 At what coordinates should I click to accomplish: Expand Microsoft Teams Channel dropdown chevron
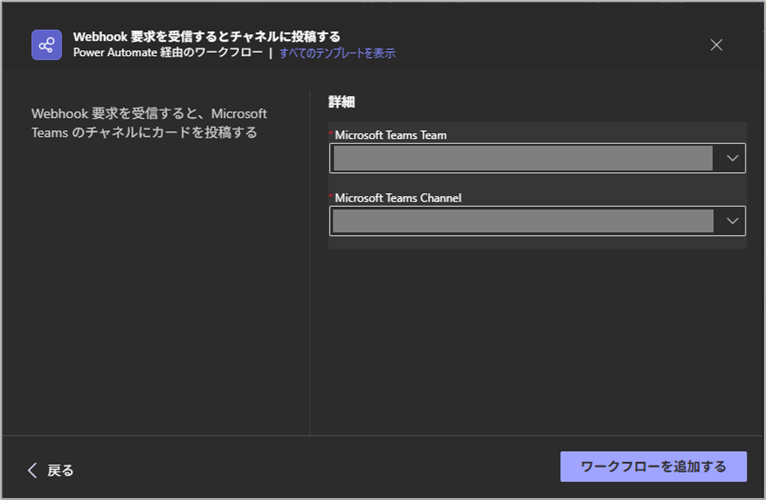coord(732,221)
